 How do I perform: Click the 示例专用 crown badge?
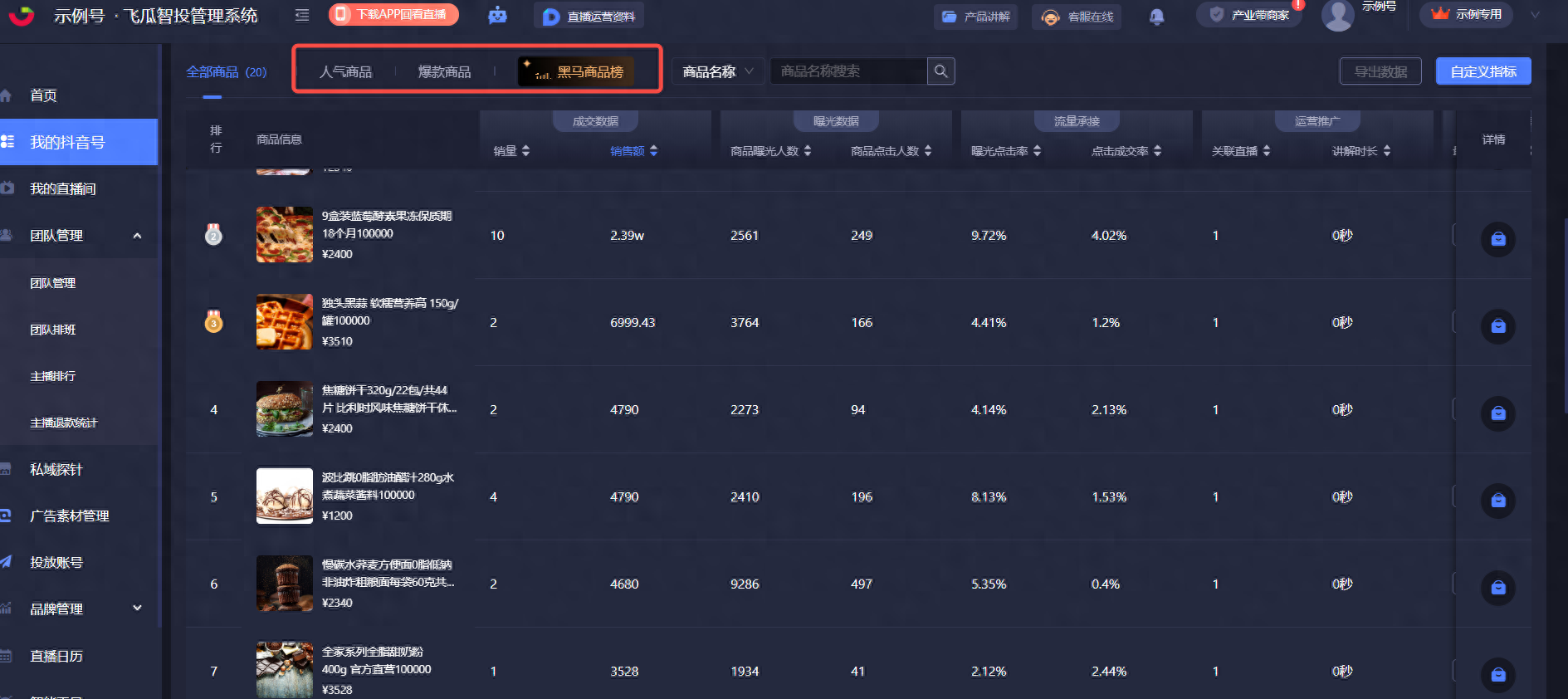(x=1467, y=14)
